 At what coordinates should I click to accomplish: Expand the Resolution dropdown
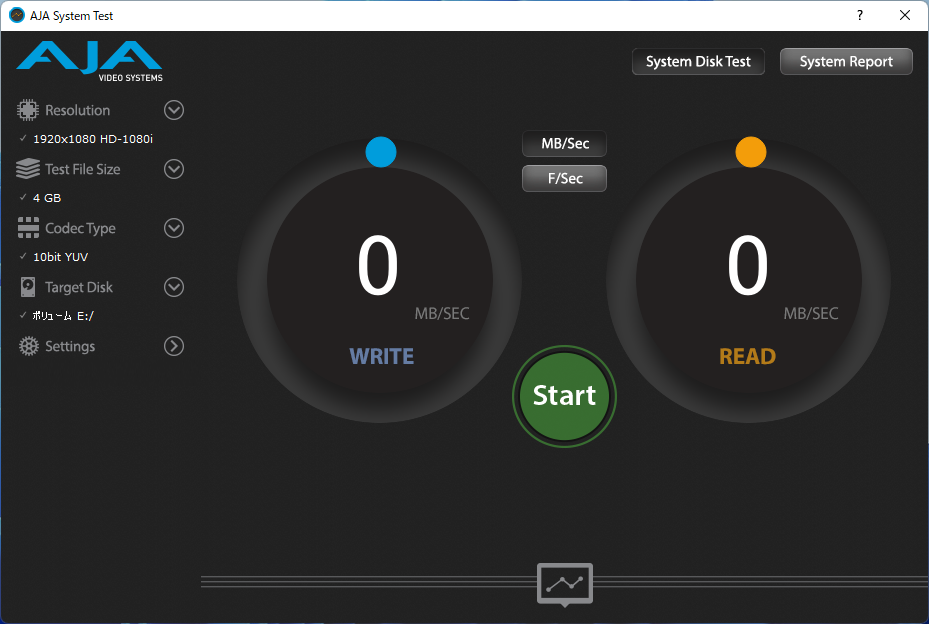[x=173, y=110]
